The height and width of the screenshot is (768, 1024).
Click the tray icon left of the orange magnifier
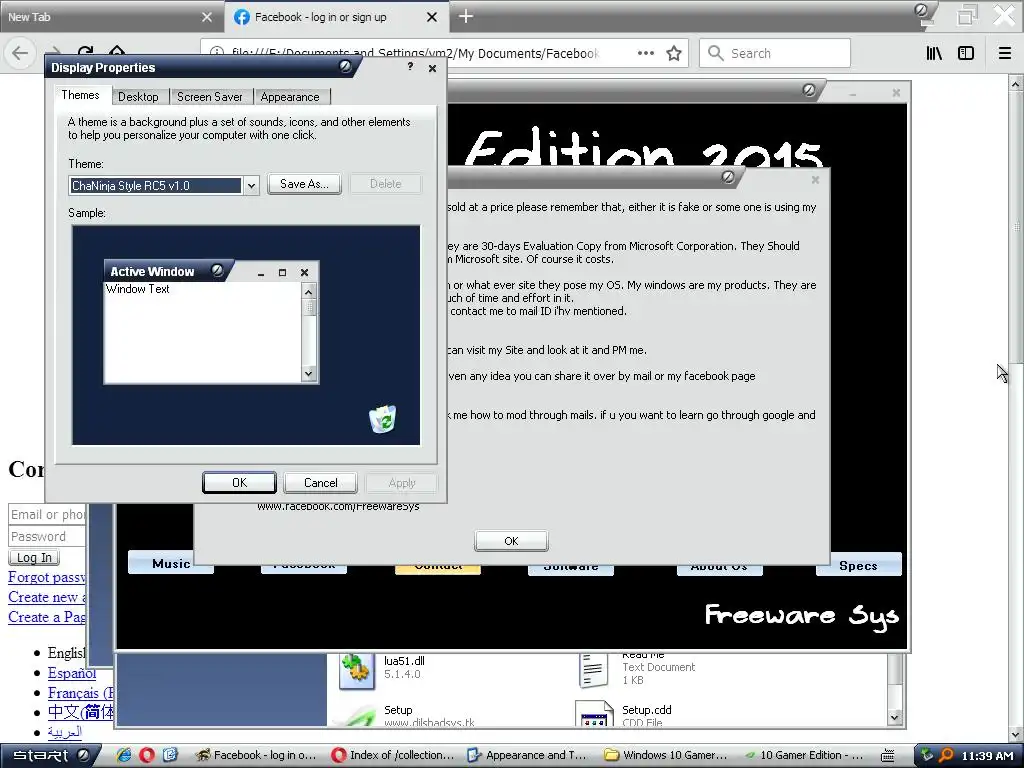coord(927,755)
